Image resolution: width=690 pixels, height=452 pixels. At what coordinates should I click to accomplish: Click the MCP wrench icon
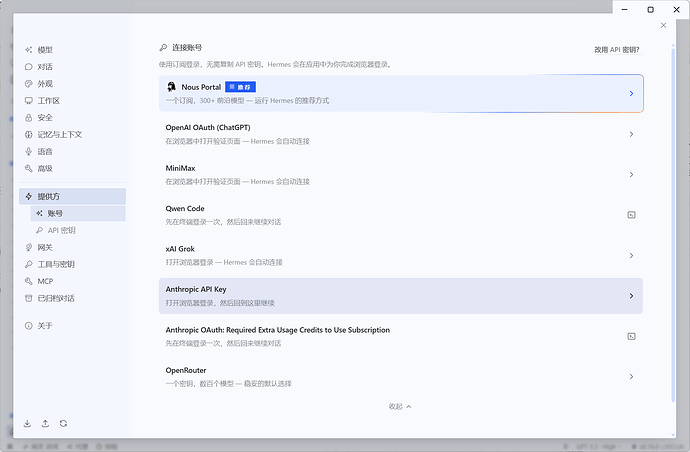pos(29,281)
